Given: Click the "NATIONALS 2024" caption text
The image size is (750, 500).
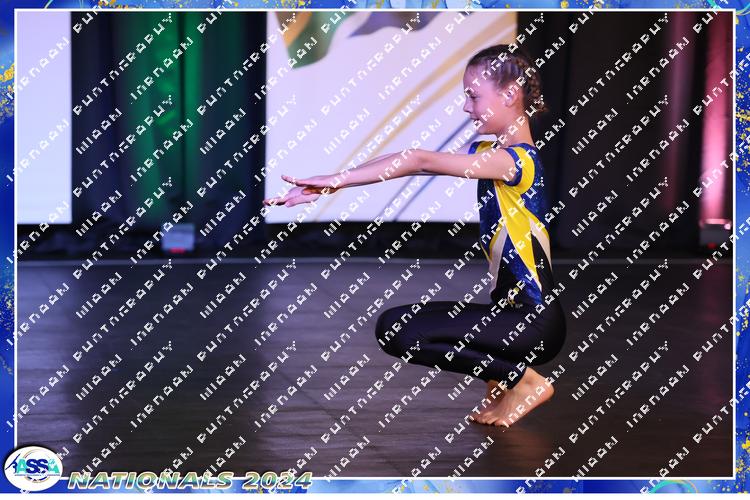Looking at the screenshot, I should [x=190, y=480].
